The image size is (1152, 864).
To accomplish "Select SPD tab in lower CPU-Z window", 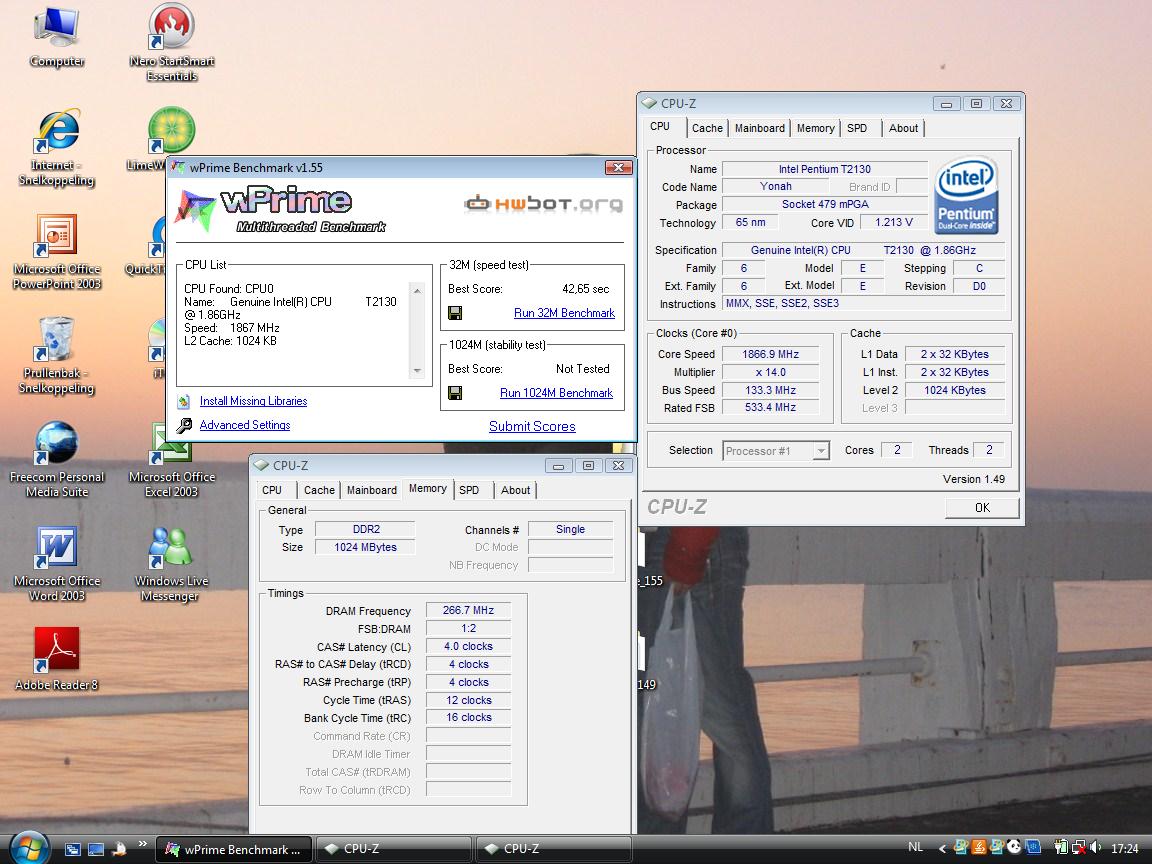I will 469,490.
